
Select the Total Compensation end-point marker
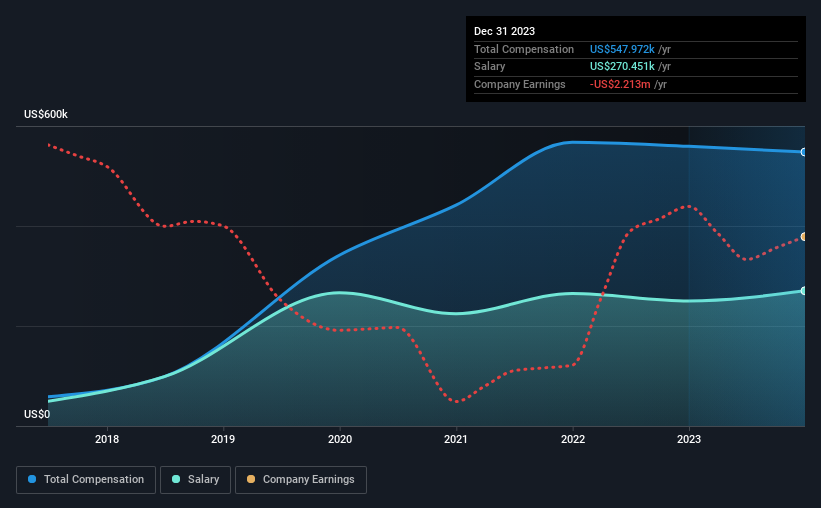pyautogui.click(x=803, y=152)
